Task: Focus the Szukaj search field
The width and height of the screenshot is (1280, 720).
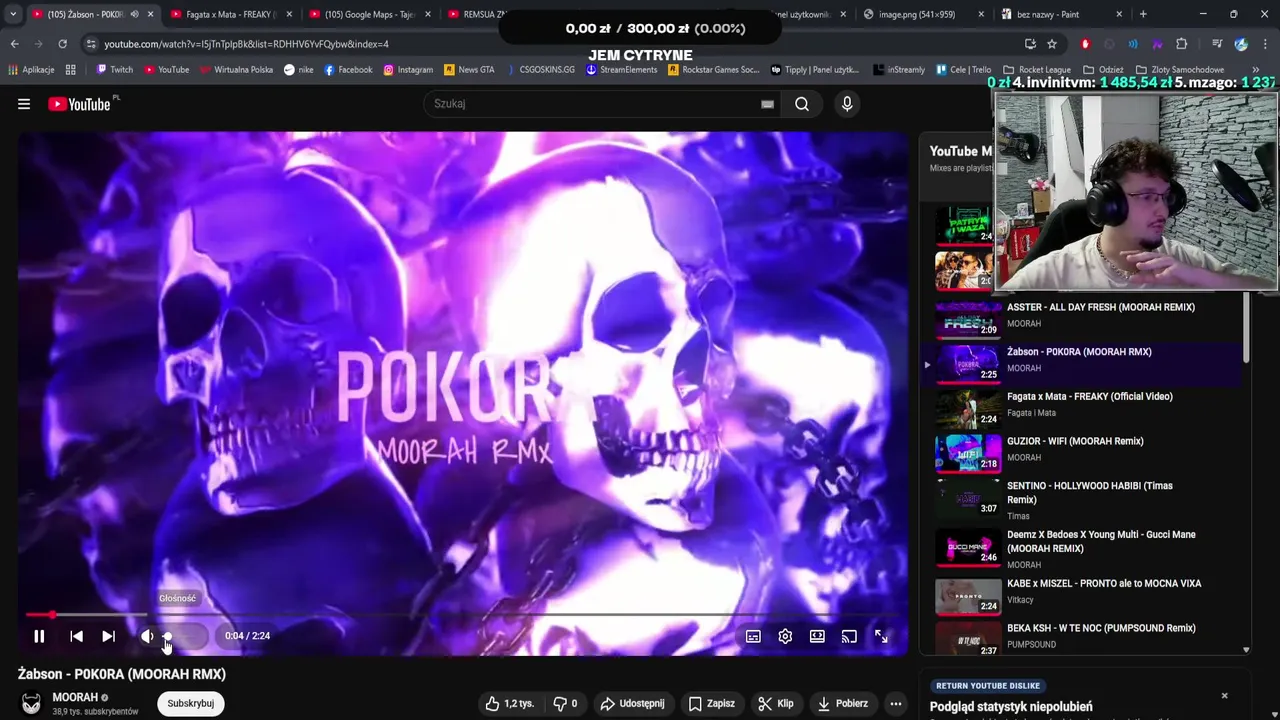Action: click(x=590, y=104)
